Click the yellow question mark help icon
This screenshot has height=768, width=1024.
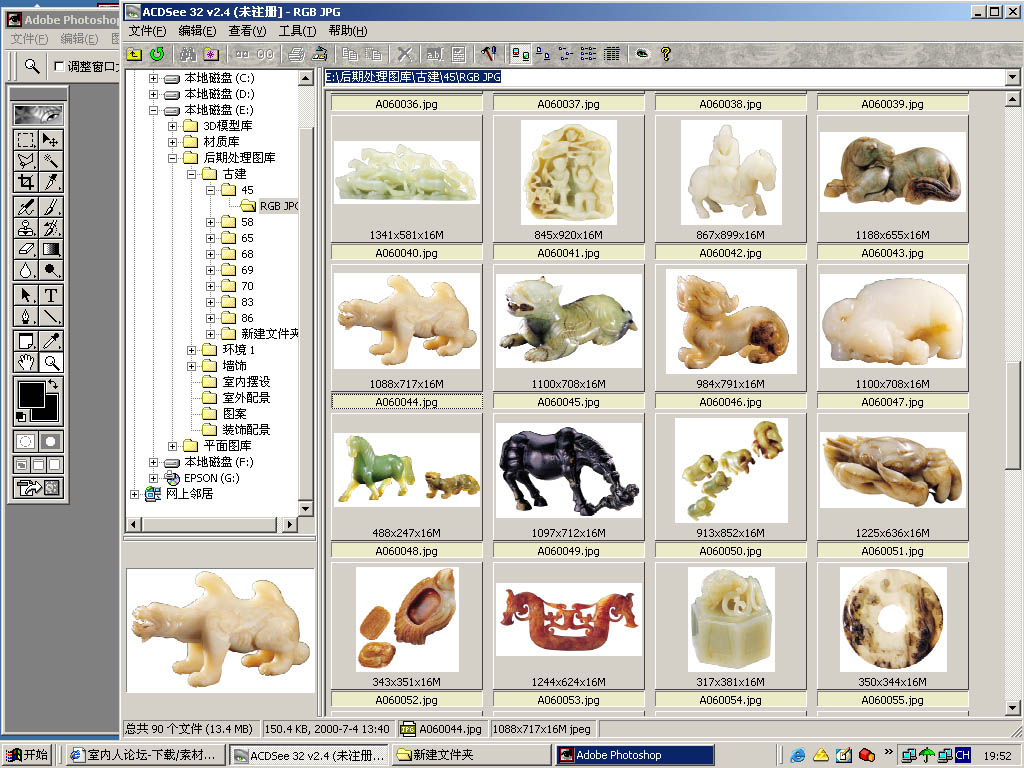666,54
